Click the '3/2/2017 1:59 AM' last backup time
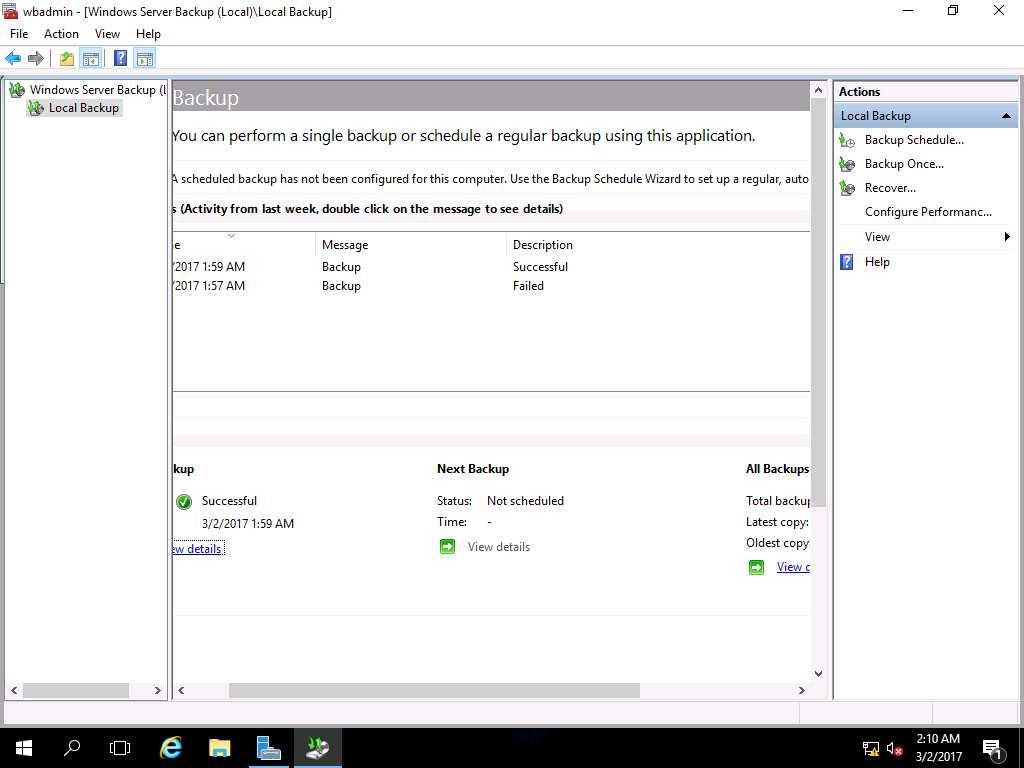 [248, 523]
